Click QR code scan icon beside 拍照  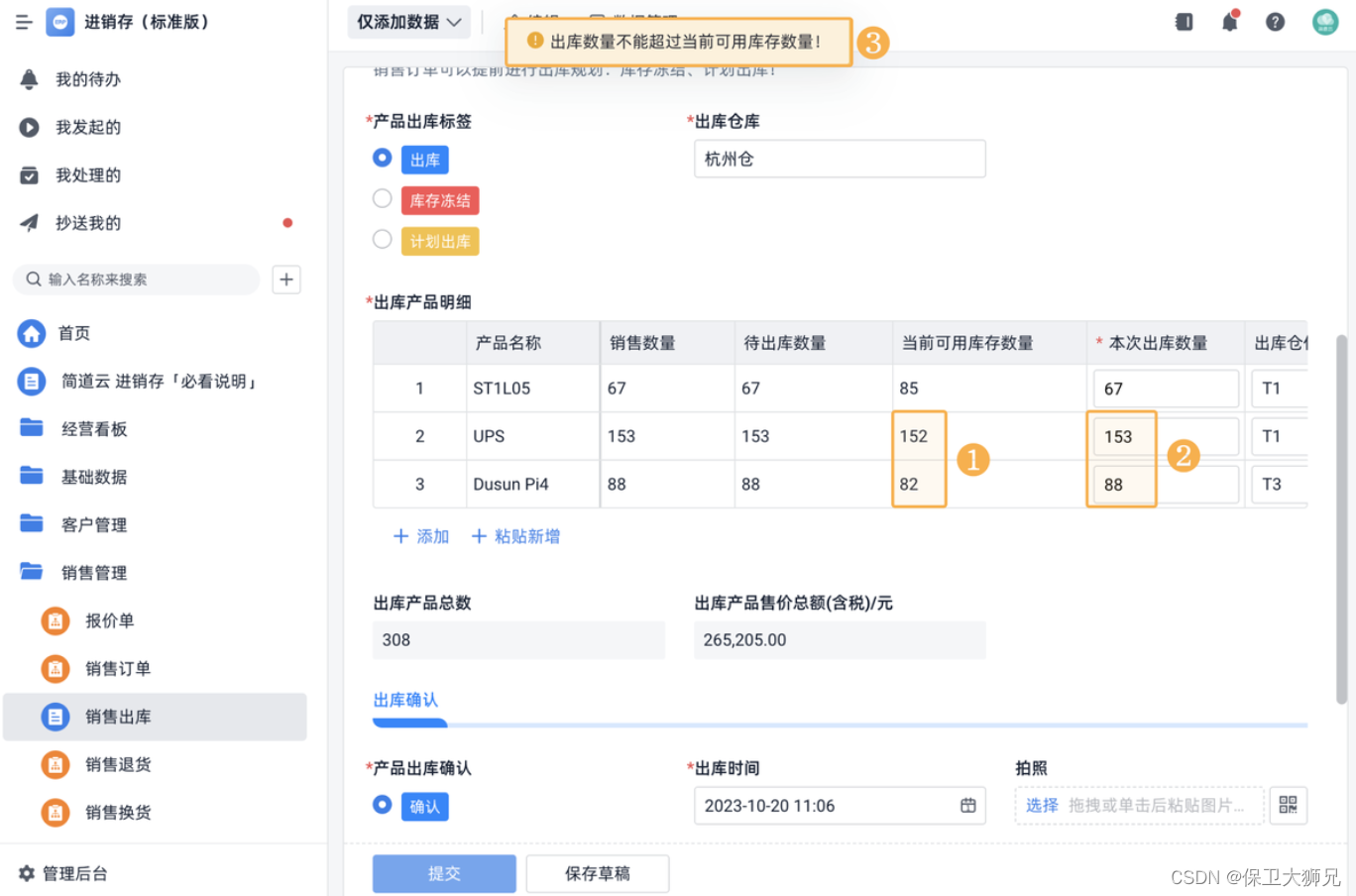click(x=1289, y=805)
